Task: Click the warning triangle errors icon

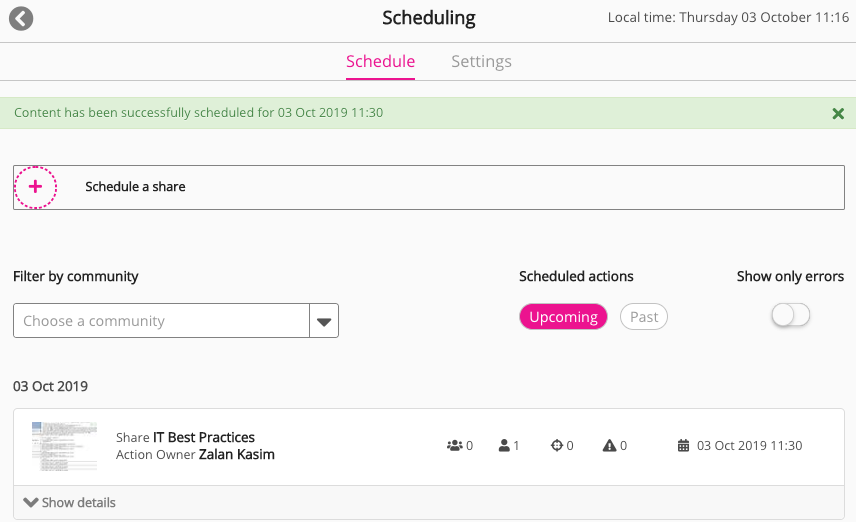Action: [x=609, y=446]
